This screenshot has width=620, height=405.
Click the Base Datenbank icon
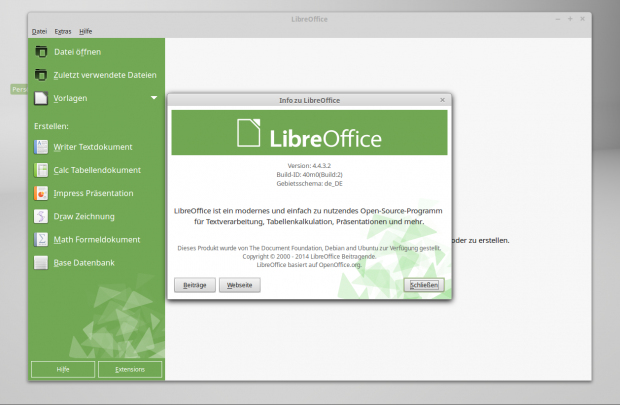point(41,263)
